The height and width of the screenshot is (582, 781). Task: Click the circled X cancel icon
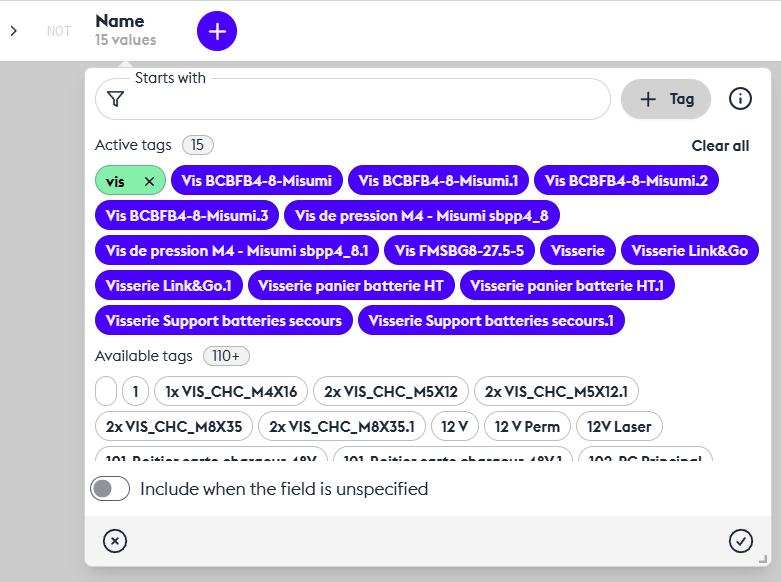115,541
